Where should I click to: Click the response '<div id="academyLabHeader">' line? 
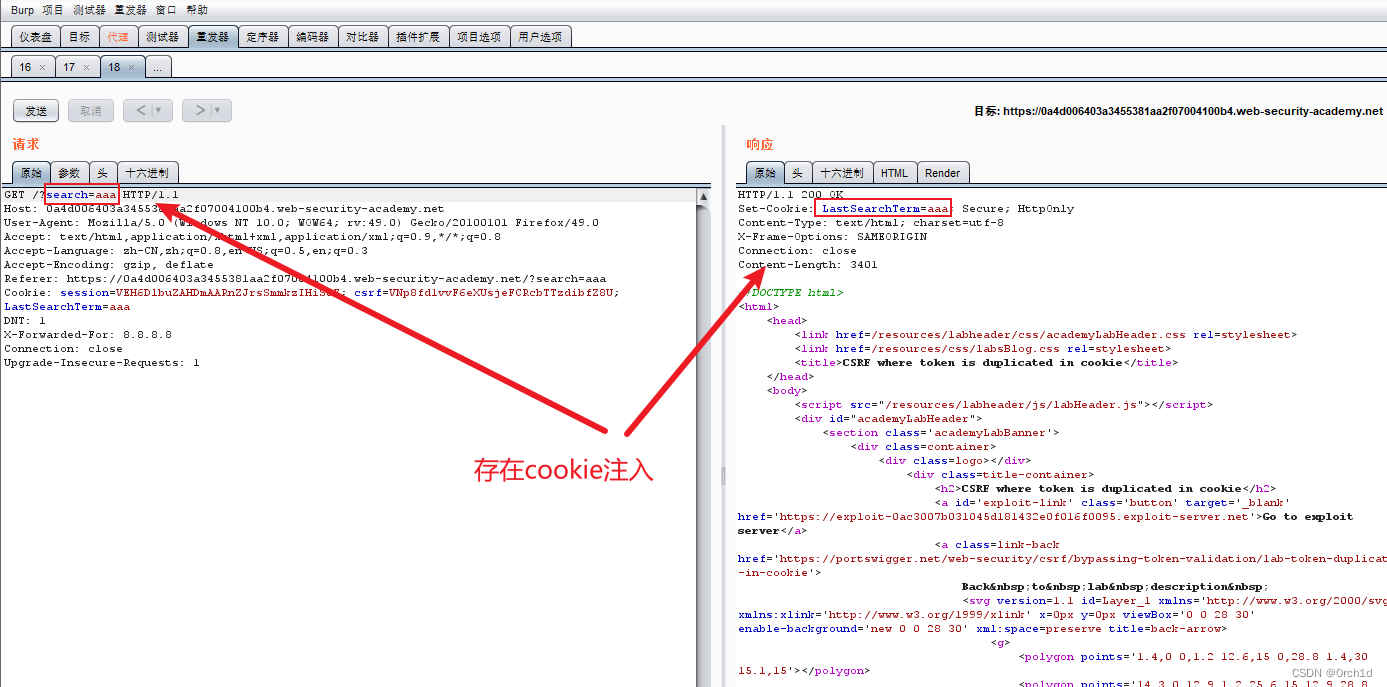[x=888, y=419]
